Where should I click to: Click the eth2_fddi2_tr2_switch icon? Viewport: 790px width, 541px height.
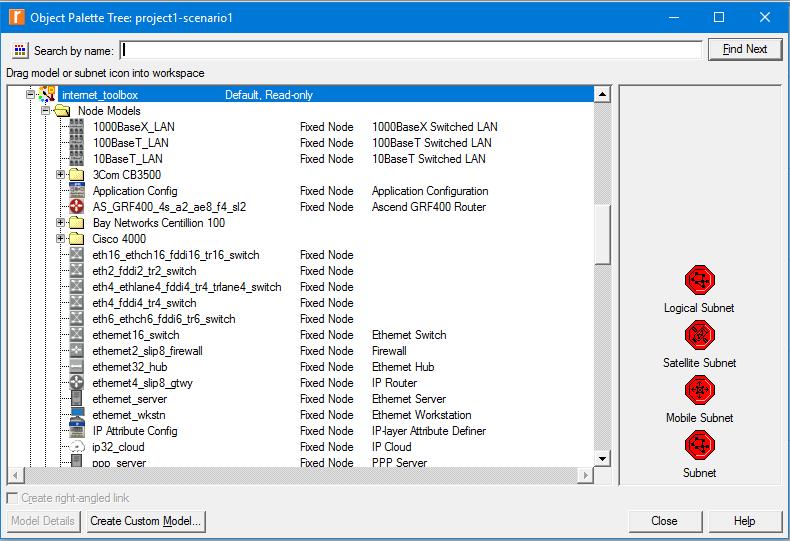(77, 270)
